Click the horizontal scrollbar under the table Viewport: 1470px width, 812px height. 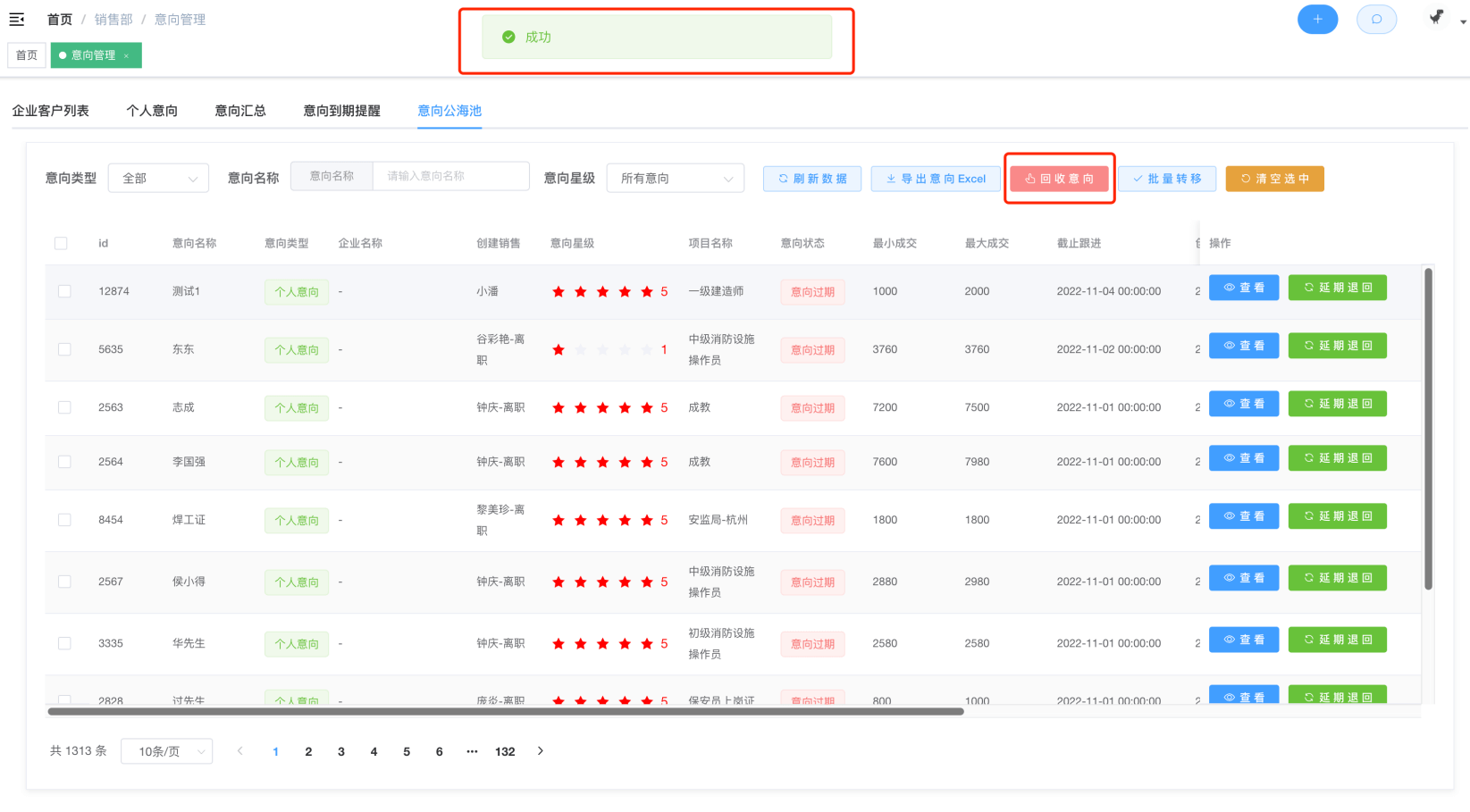point(505,712)
